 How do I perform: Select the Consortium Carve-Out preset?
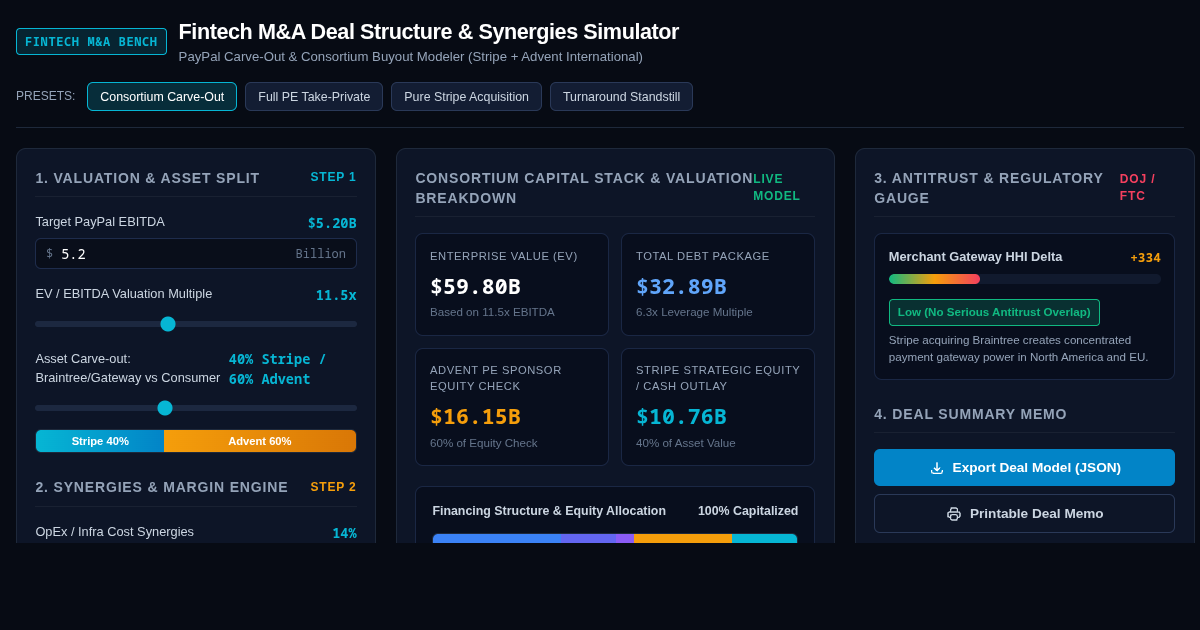click(162, 97)
